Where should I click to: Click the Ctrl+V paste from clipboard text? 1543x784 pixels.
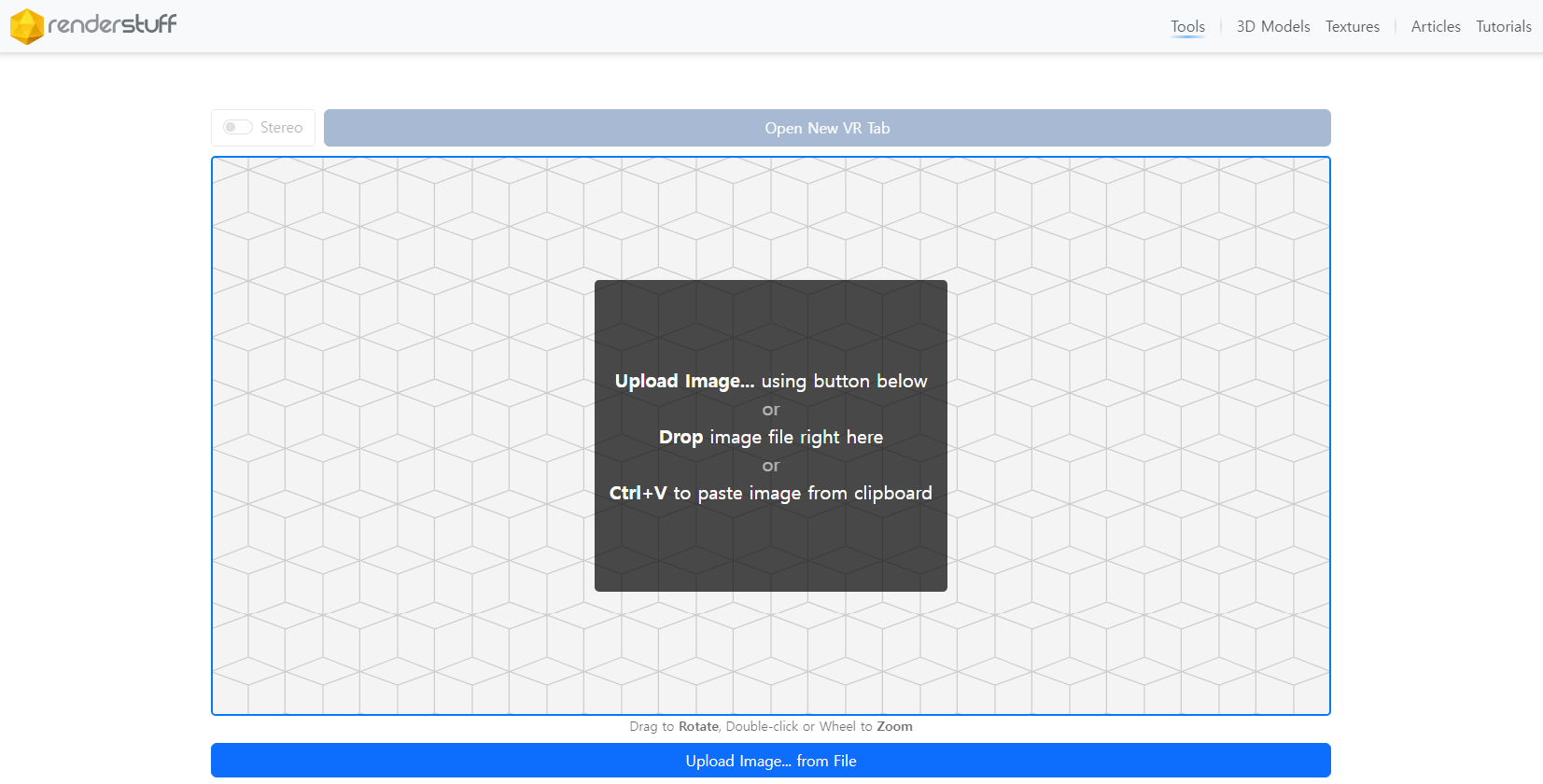[x=770, y=493]
